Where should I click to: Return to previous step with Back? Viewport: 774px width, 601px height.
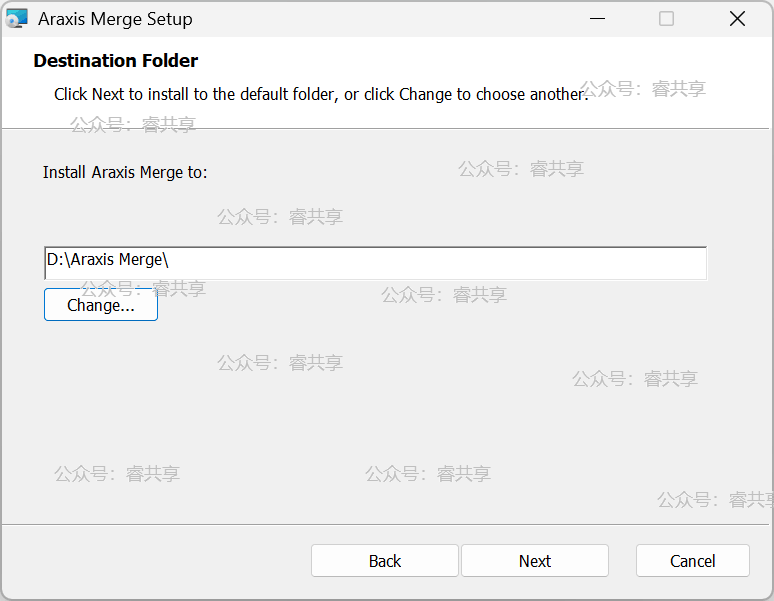385,561
